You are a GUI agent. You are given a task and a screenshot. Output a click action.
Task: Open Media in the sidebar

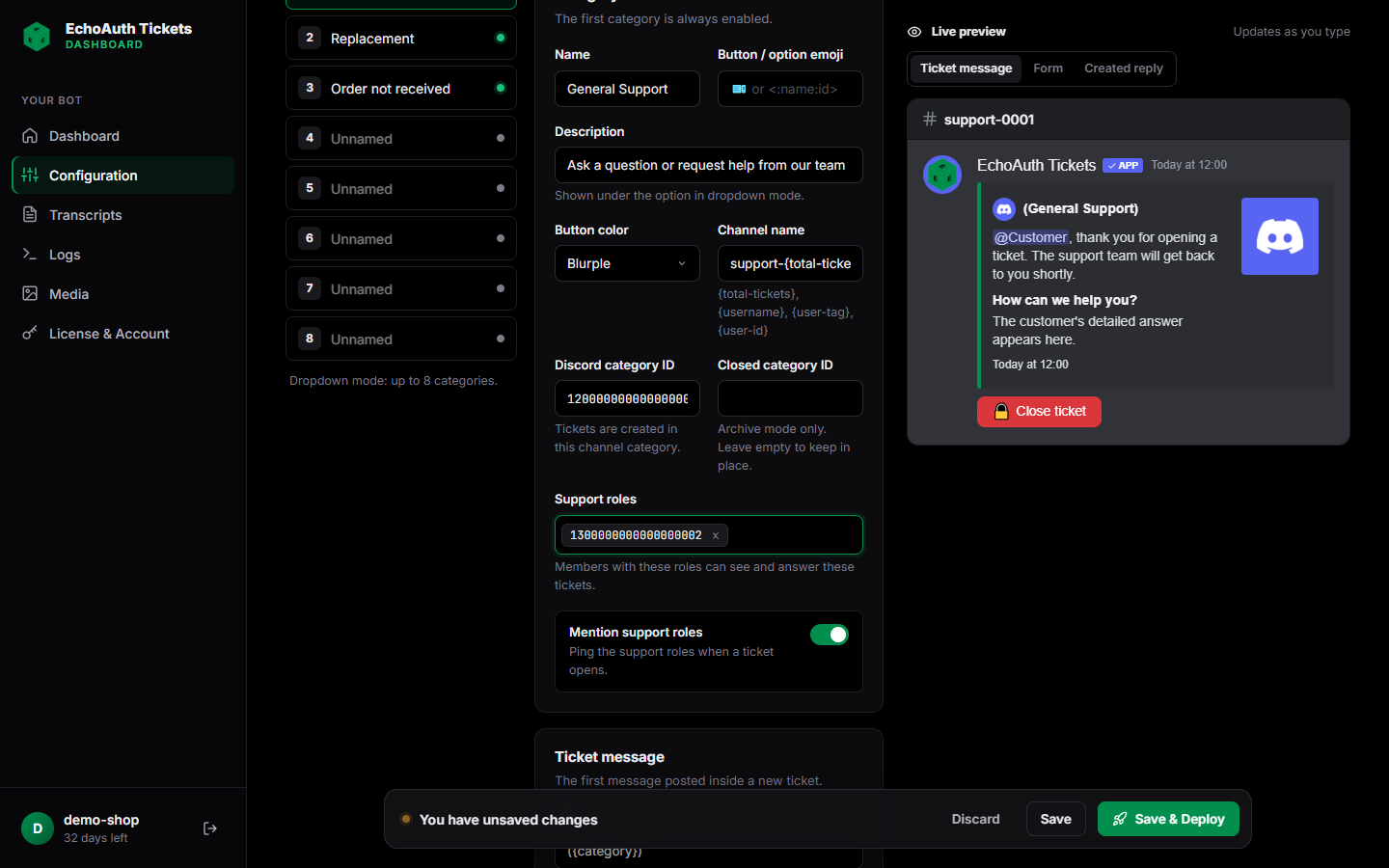123,294
